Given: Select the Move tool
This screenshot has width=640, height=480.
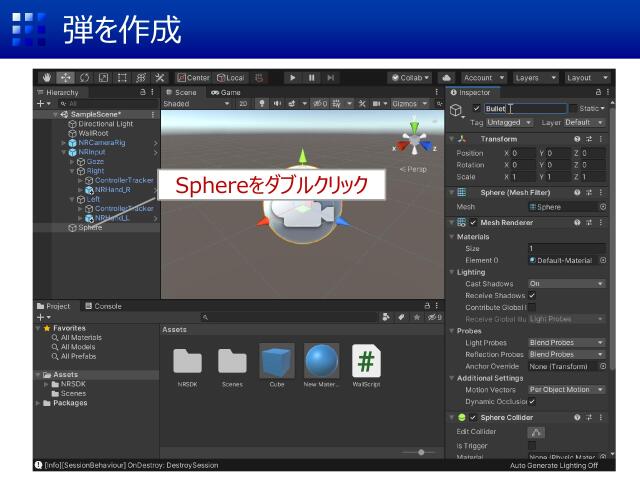Looking at the screenshot, I should [x=65, y=78].
